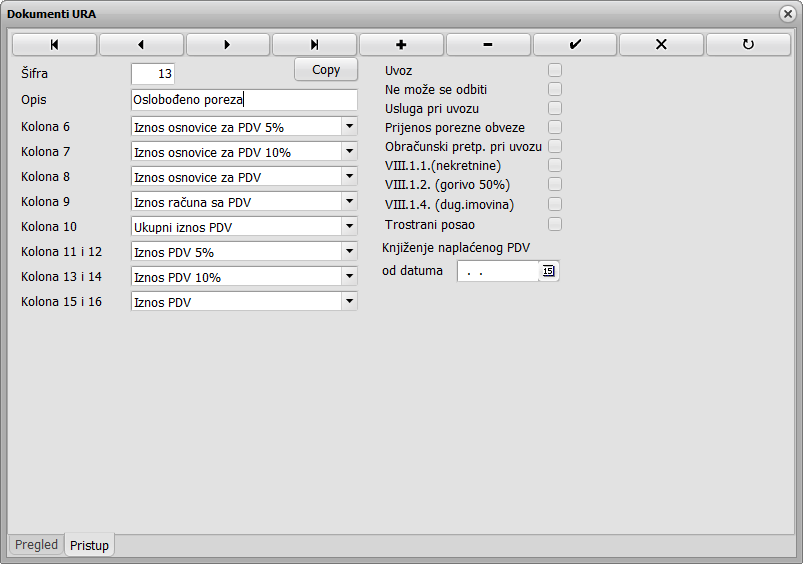Switch to the Pregled tab
The image size is (803, 564).
coord(36,544)
